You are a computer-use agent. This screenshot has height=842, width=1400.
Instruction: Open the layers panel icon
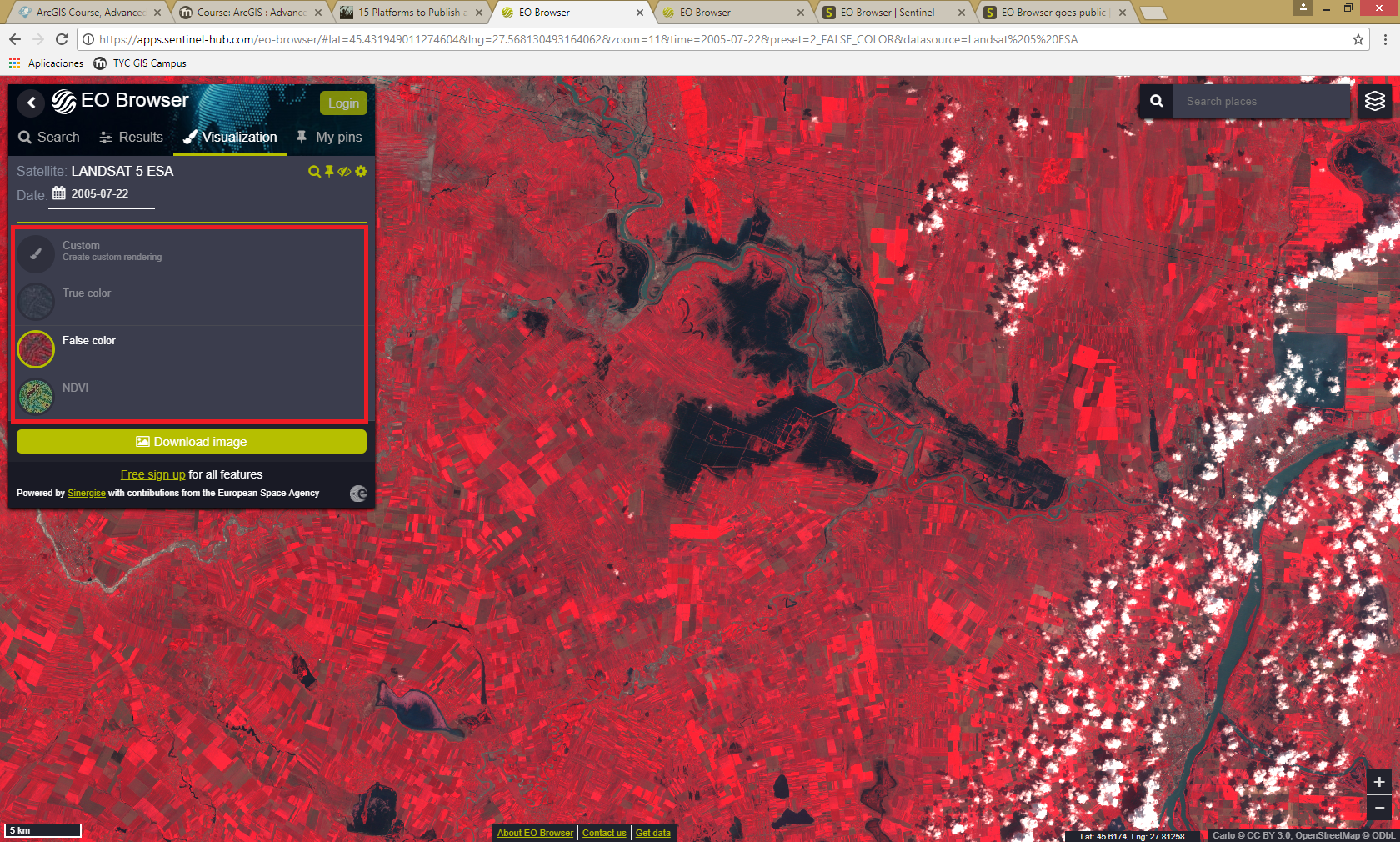pos(1375,101)
